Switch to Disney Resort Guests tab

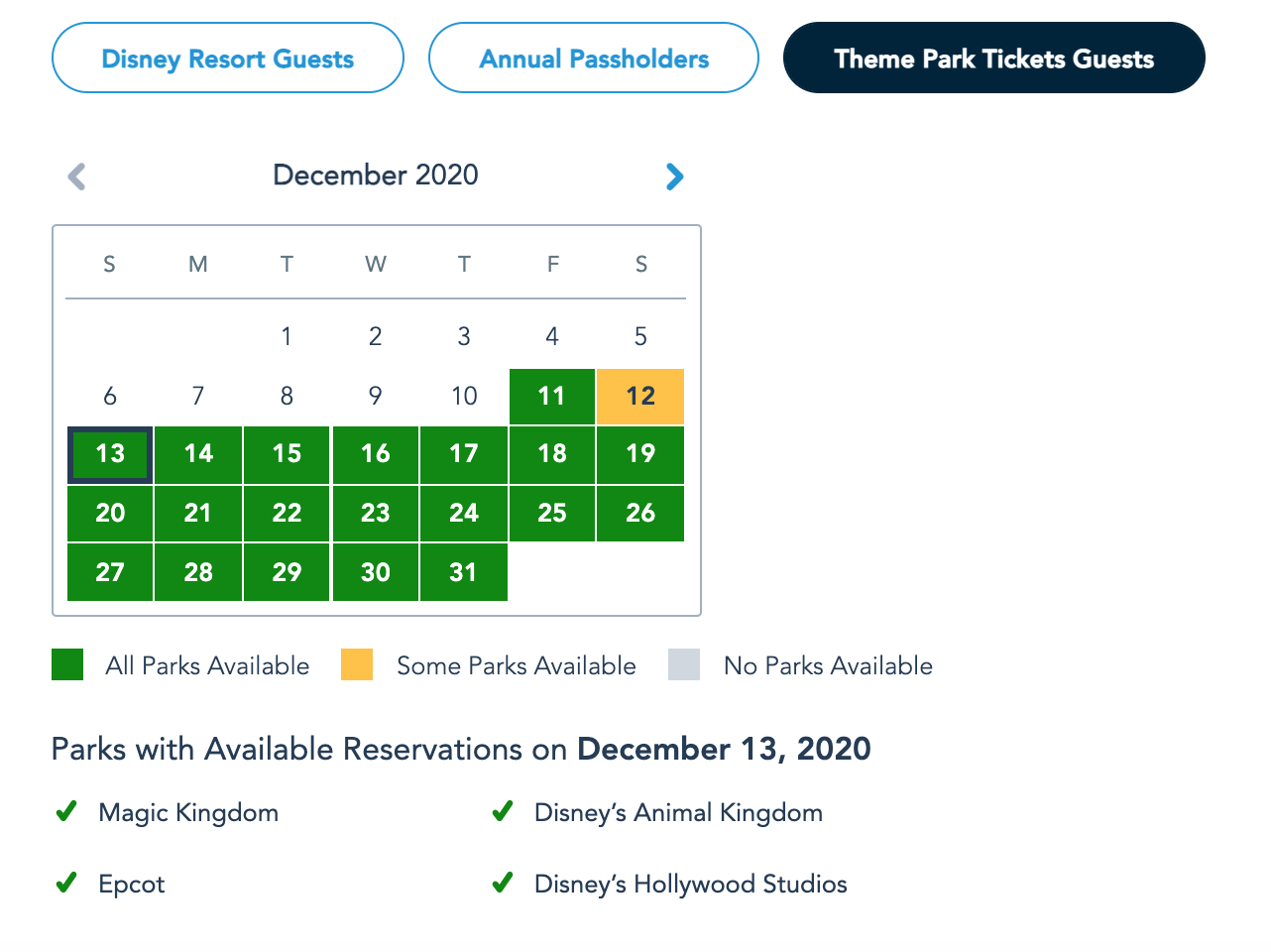point(227,59)
